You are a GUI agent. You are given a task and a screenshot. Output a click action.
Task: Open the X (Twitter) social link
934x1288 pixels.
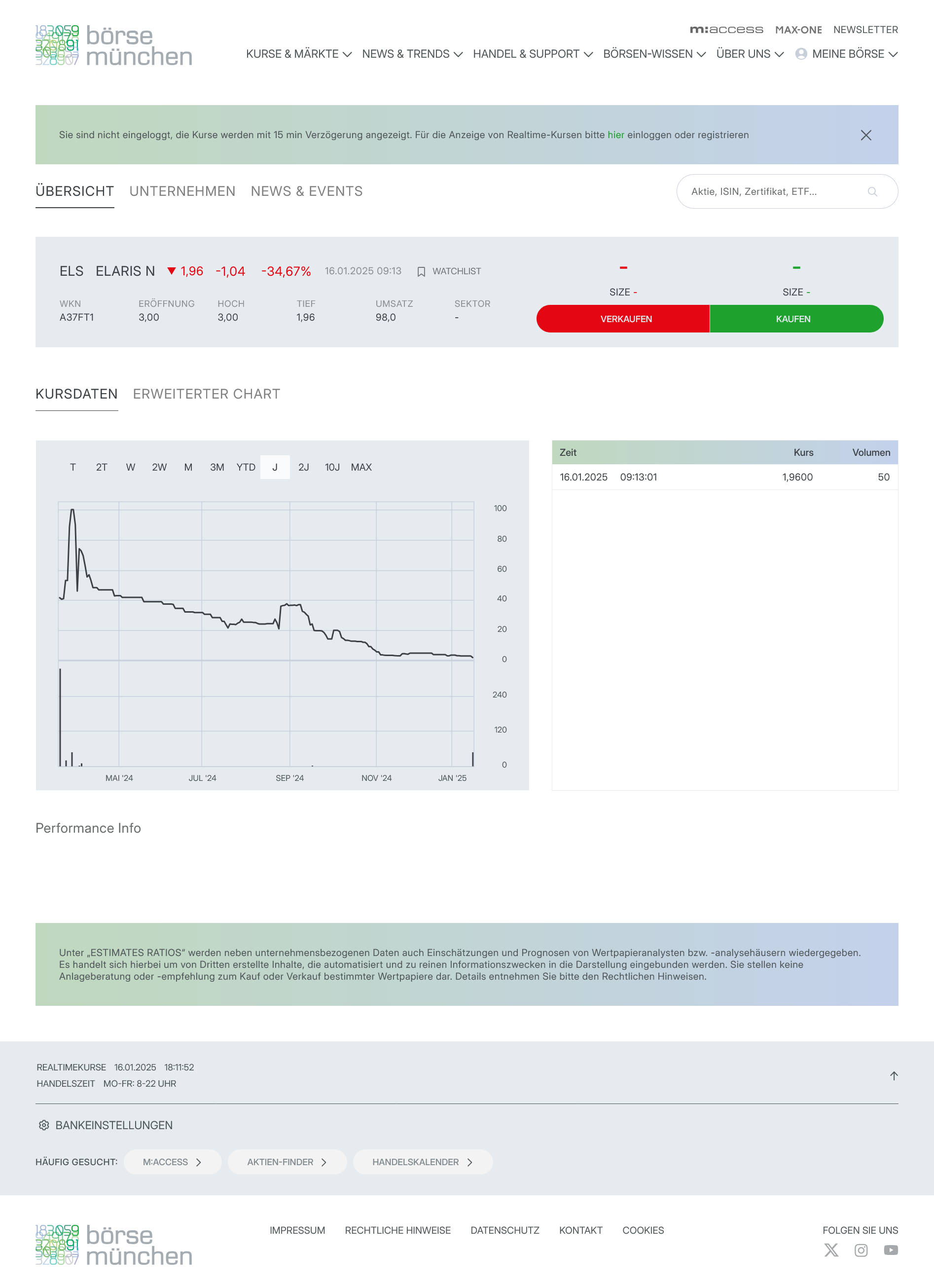pyautogui.click(x=830, y=1250)
